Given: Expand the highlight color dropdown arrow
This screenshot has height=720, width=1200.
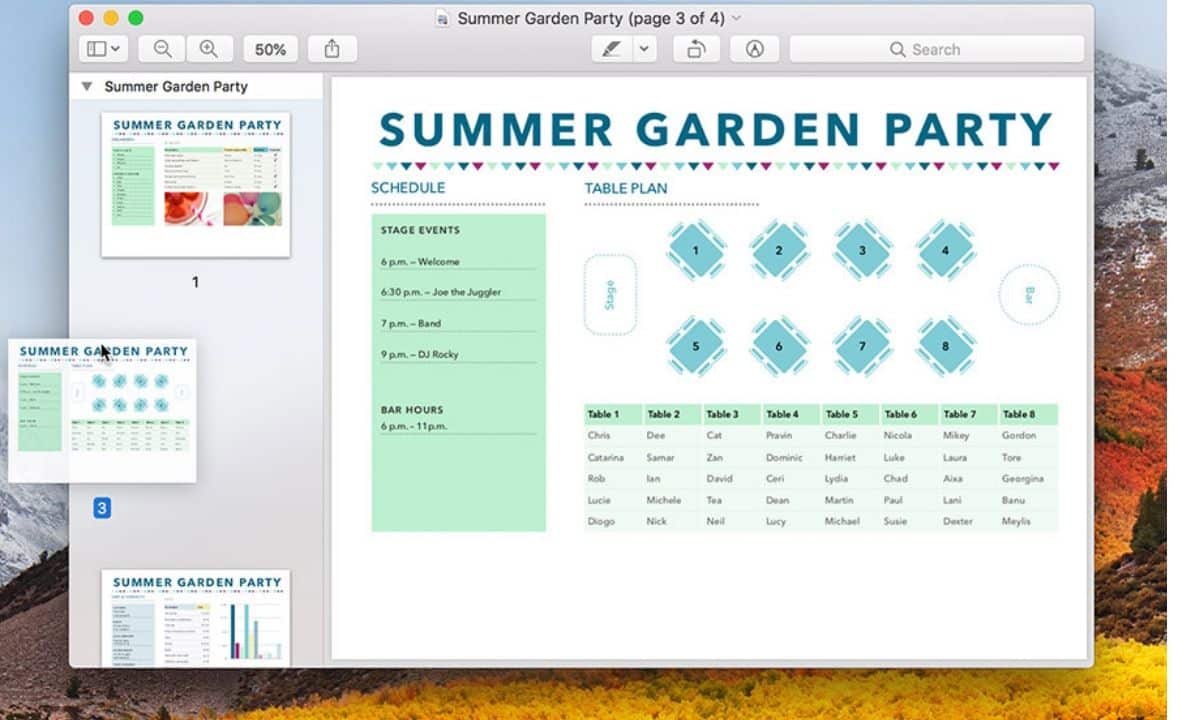Looking at the screenshot, I should (x=644, y=49).
